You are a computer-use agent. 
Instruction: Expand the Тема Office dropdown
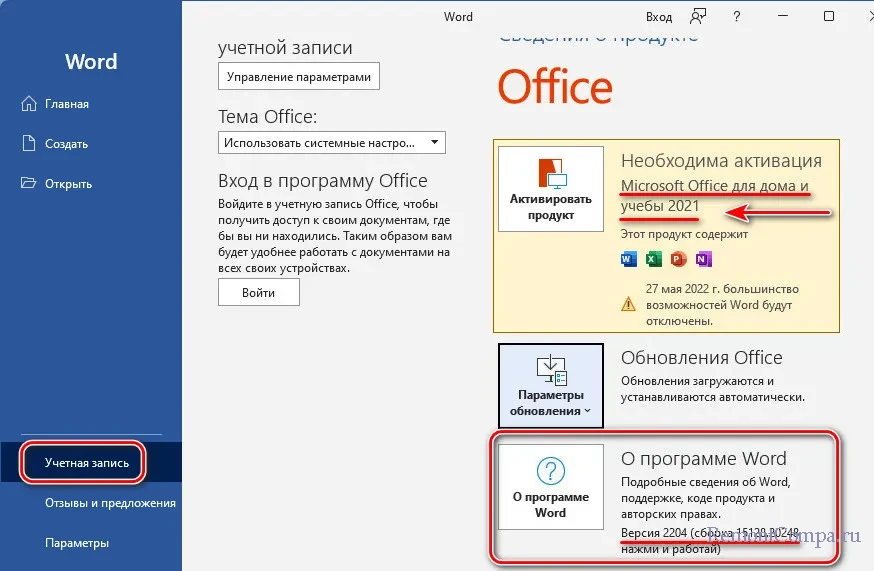[x=332, y=142]
